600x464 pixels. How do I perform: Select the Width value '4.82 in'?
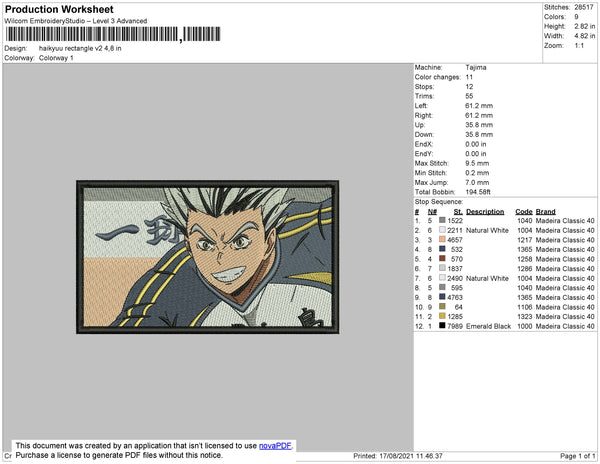point(585,36)
